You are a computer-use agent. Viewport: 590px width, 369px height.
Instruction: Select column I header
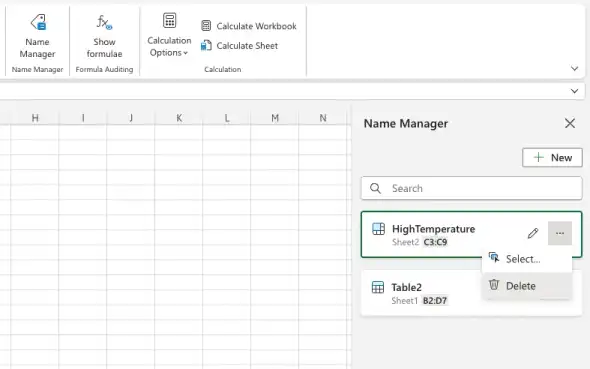(83, 118)
